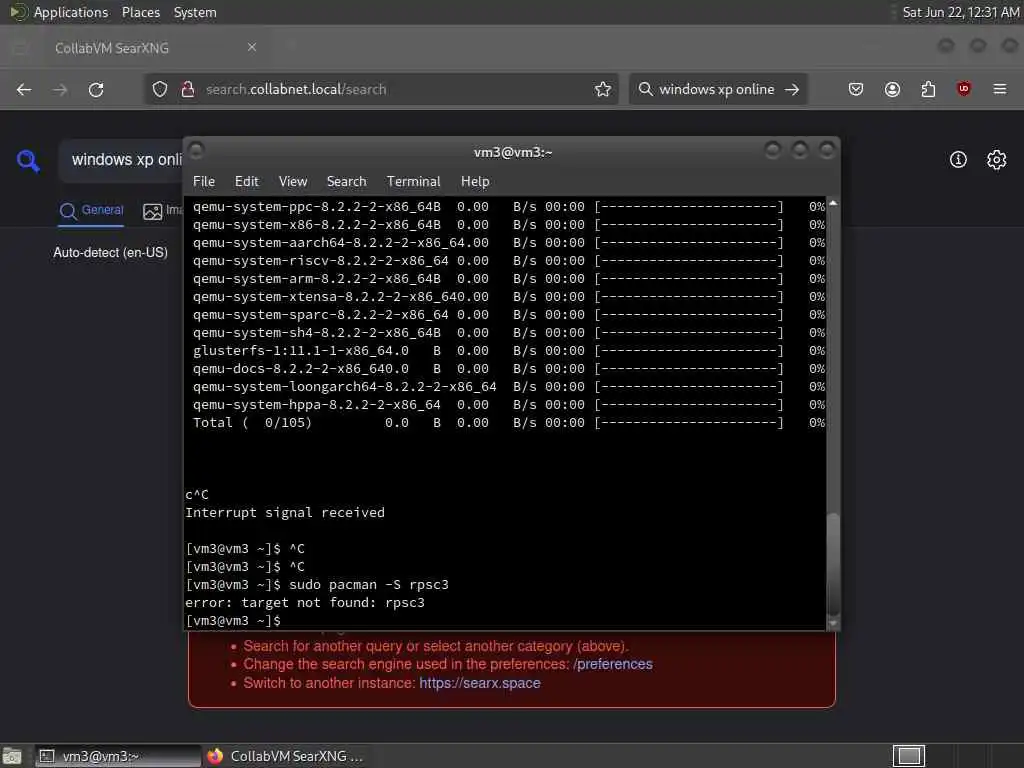Click terminal scrollbar up arrow
1024x768 pixels.
(833, 204)
